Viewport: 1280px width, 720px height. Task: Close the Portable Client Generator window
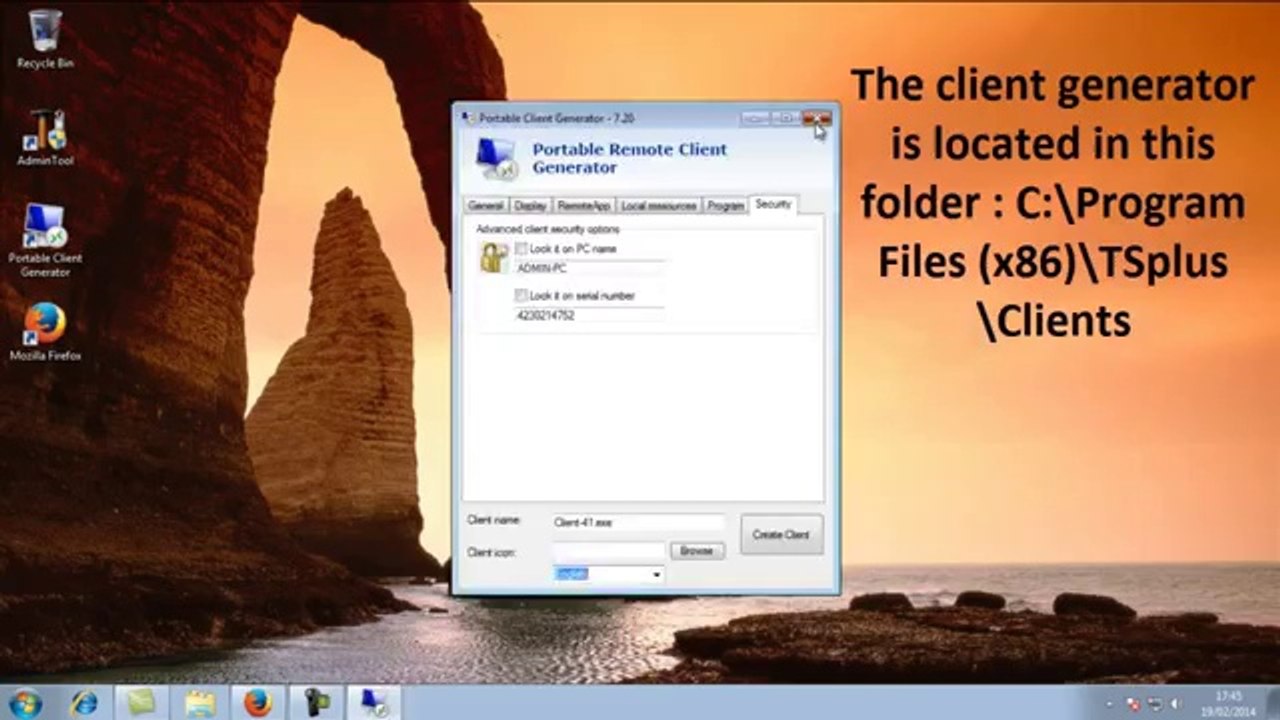(817, 118)
